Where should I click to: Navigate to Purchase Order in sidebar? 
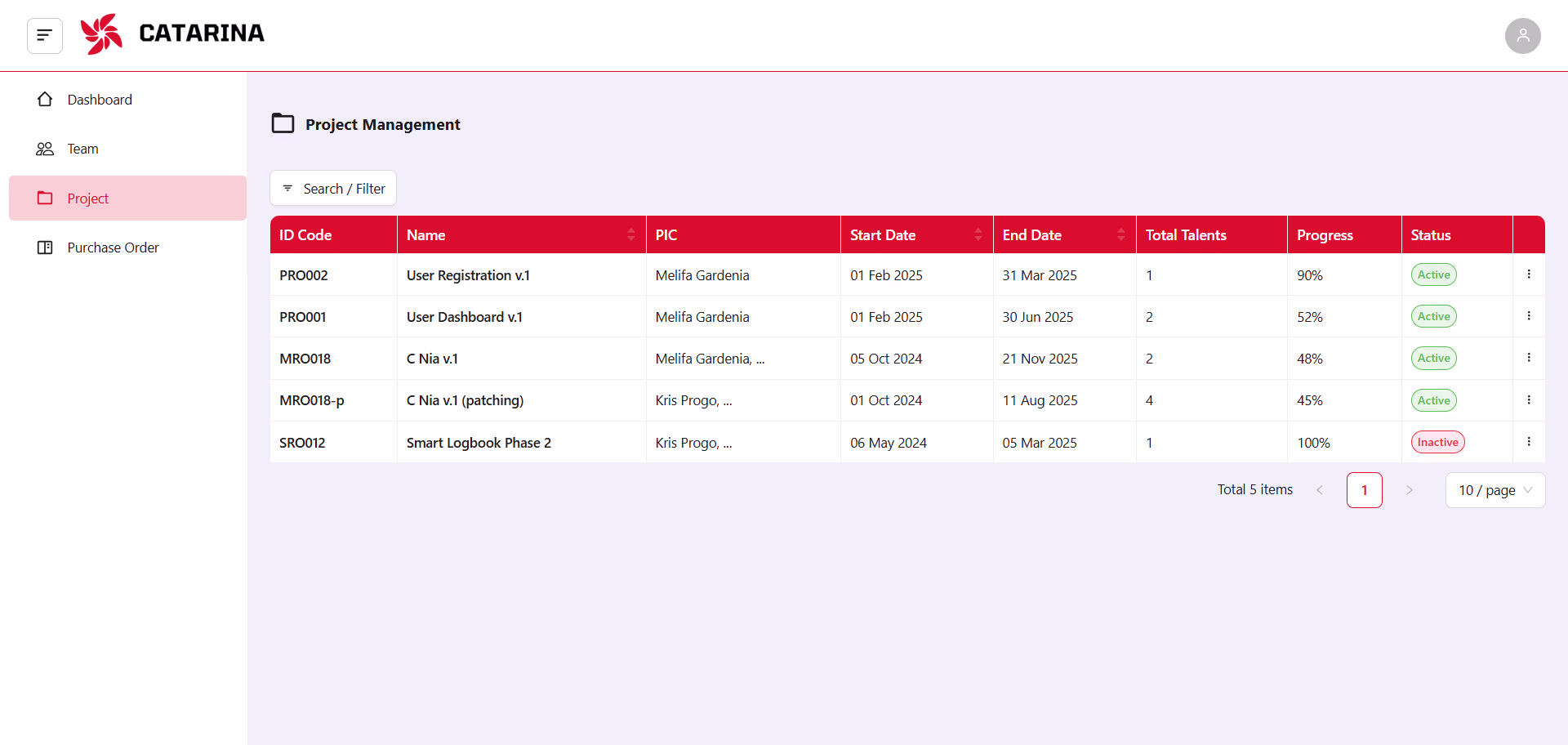point(113,248)
